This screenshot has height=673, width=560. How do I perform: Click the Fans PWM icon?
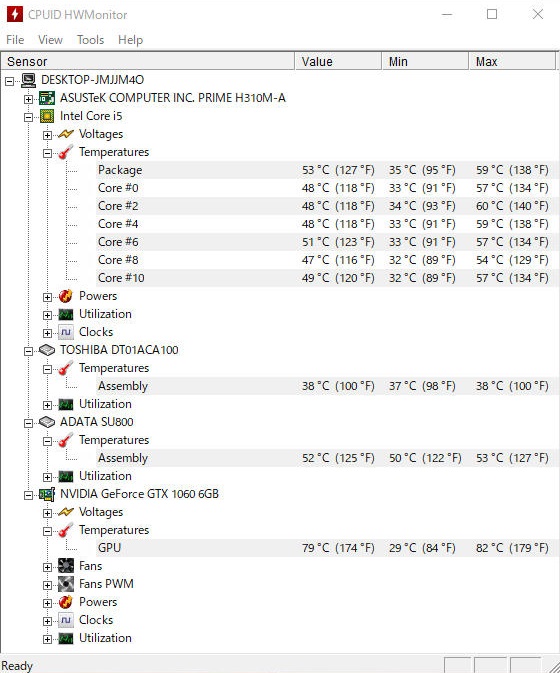[x=66, y=584]
